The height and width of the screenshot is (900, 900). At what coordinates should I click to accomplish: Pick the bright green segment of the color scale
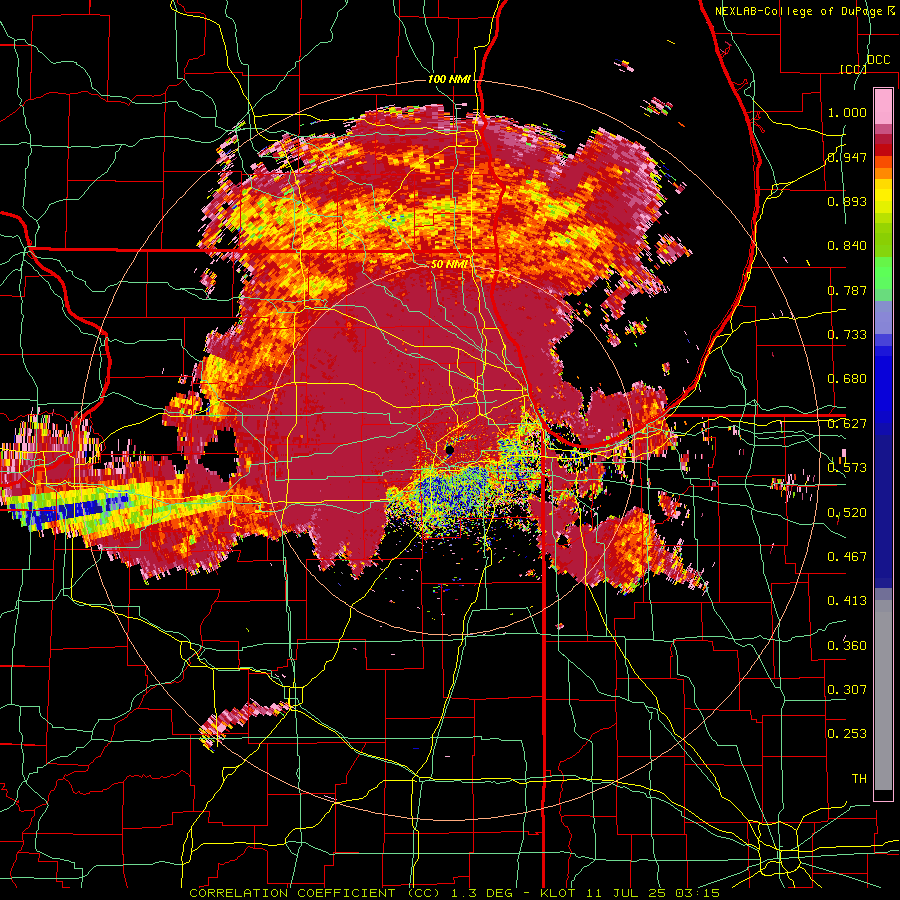883,273
